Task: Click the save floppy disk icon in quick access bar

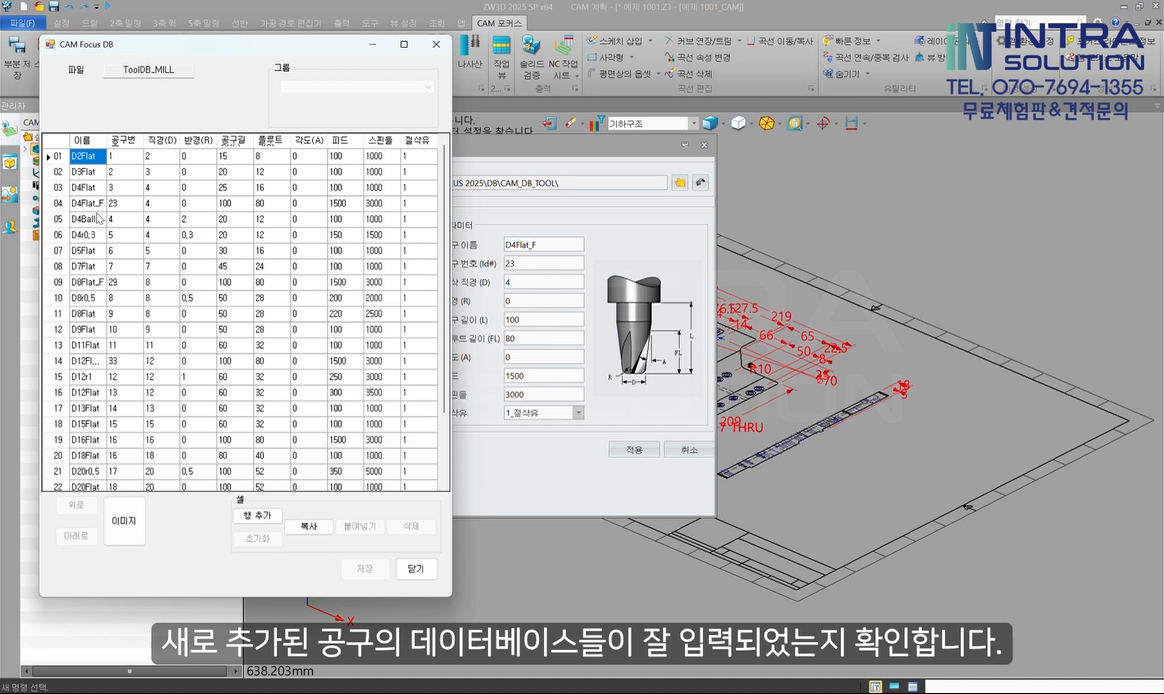Action: pyautogui.click(x=53, y=6)
